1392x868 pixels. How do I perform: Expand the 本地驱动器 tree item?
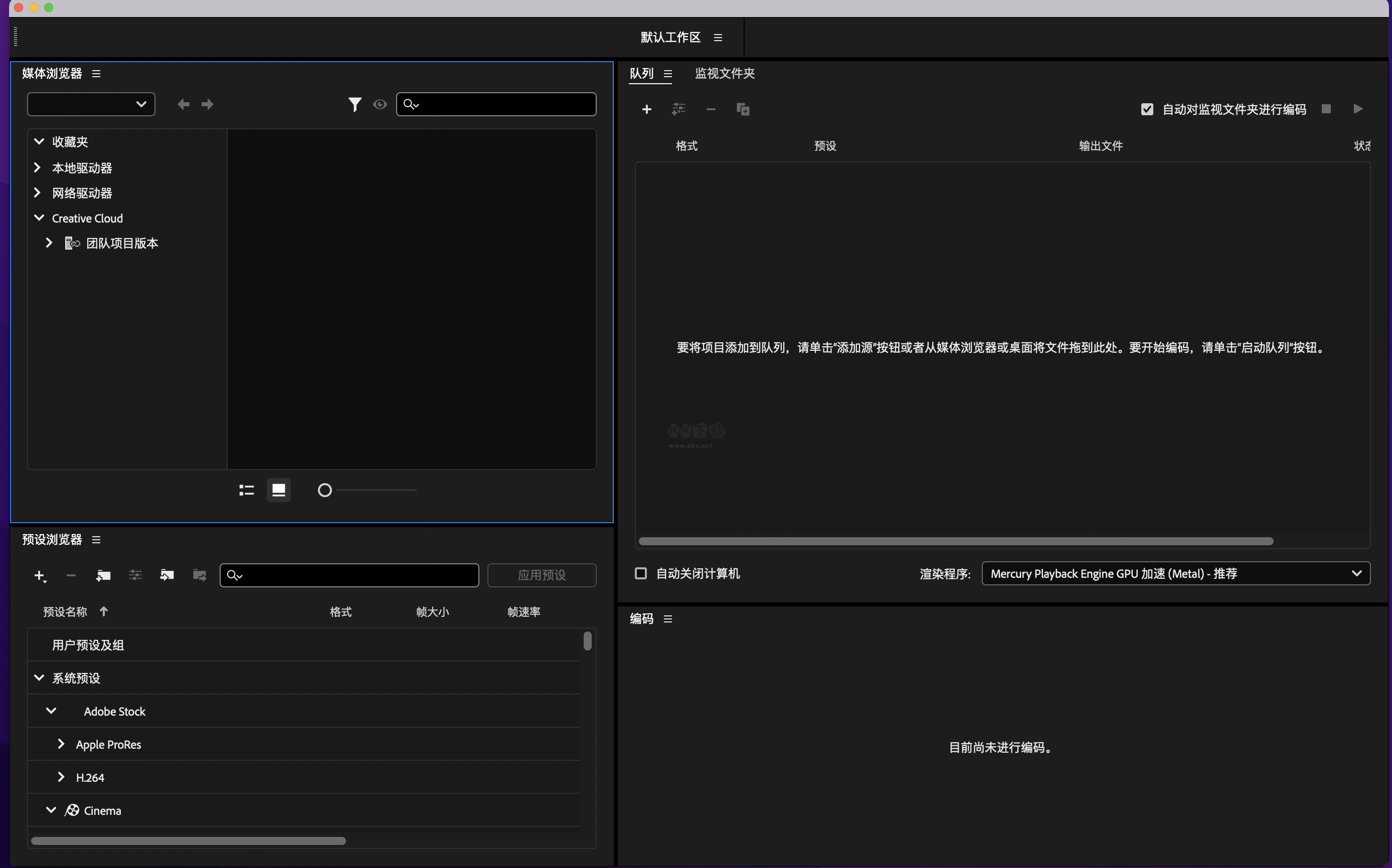pyautogui.click(x=38, y=167)
